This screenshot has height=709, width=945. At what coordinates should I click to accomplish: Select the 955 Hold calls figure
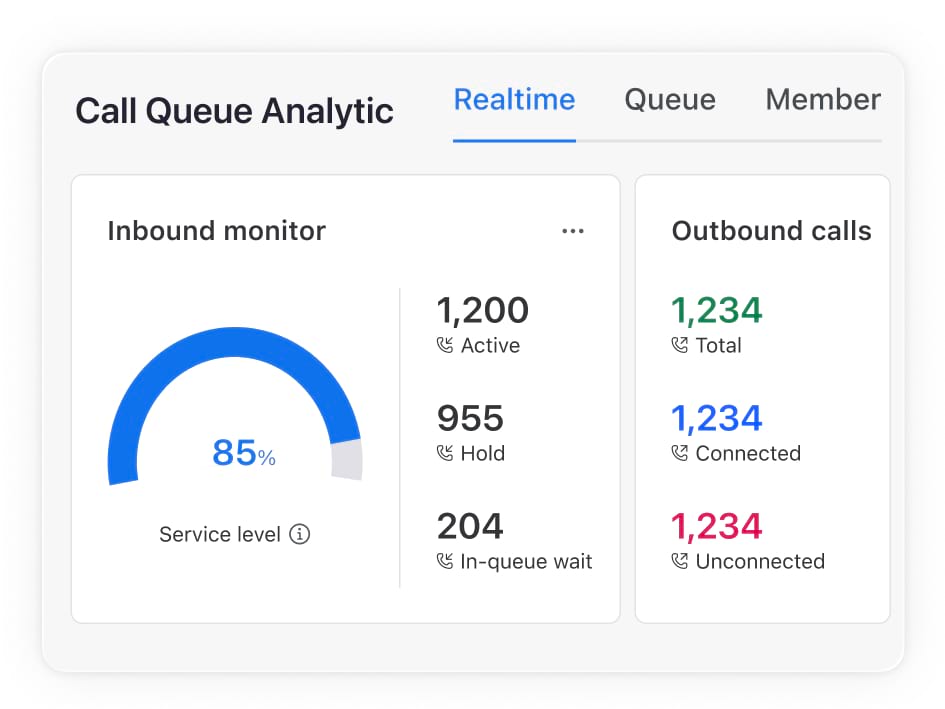point(470,419)
